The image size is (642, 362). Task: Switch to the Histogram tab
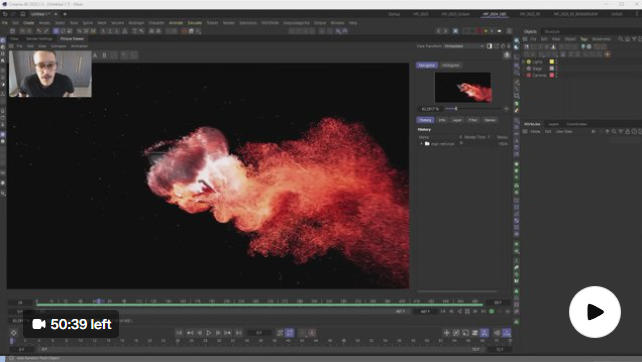(451, 66)
